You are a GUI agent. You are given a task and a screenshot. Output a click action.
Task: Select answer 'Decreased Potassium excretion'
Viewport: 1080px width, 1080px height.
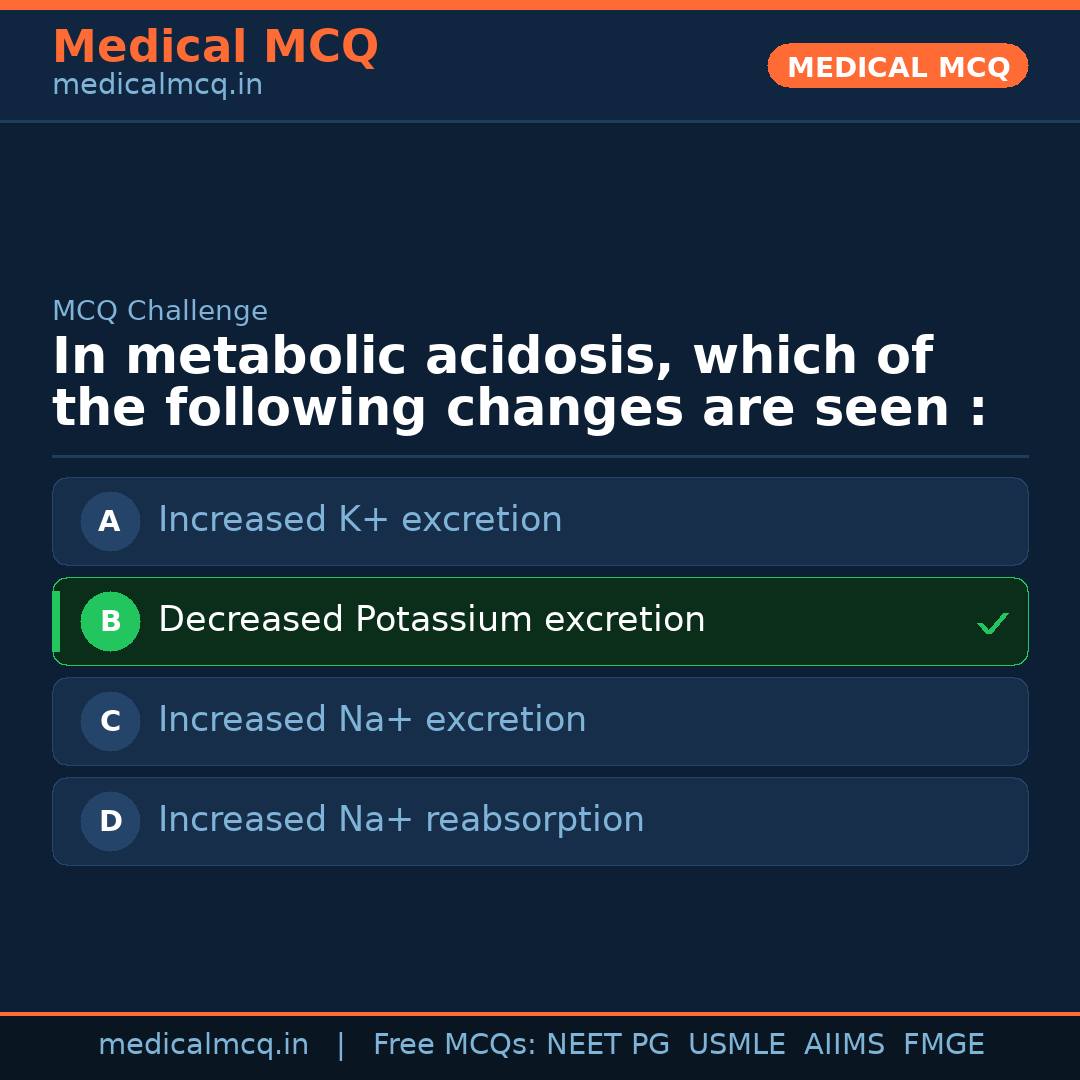431,620
